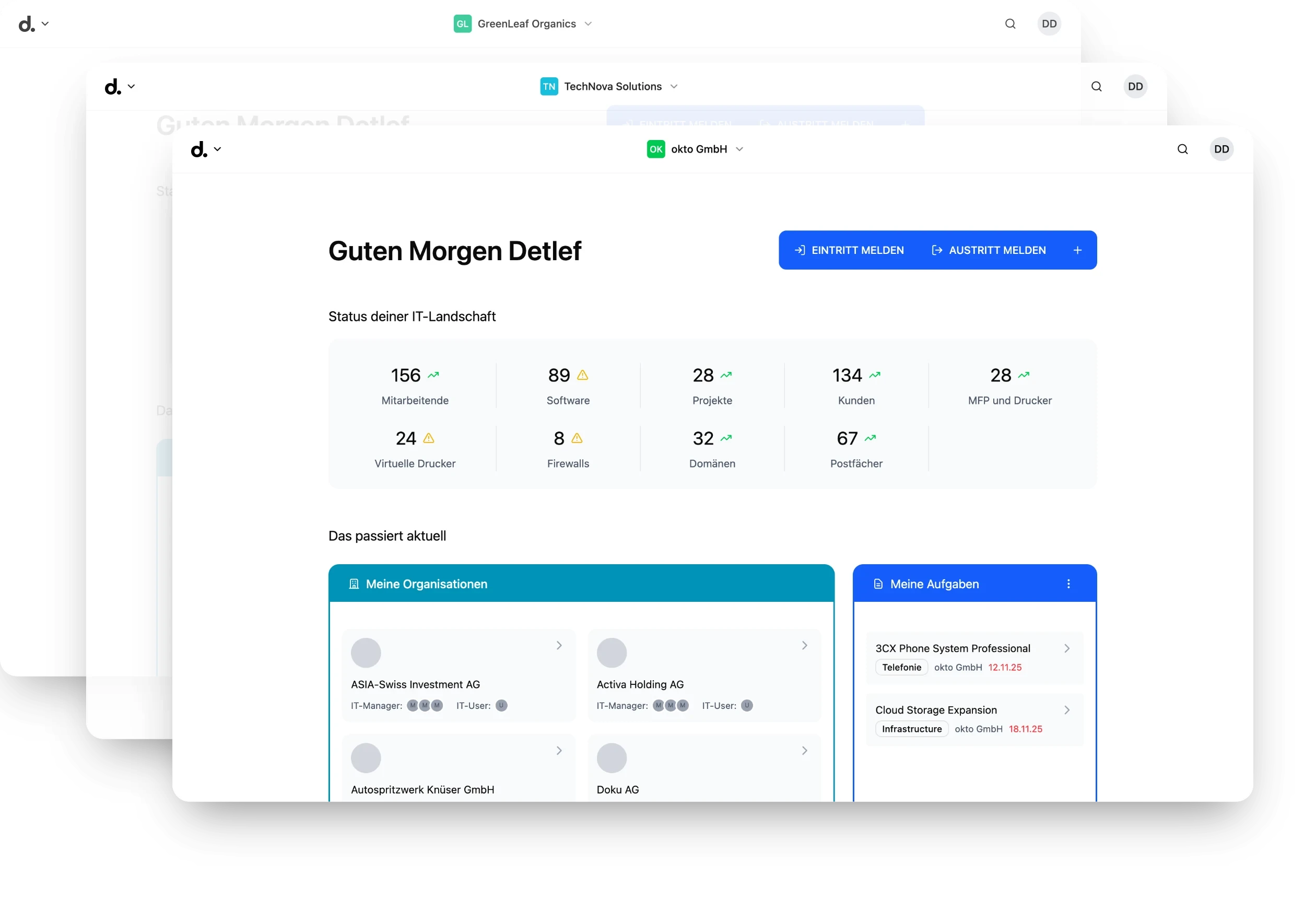The height and width of the screenshot is (909, 1316).
Task: Click the search icon in okto GmbH window
Action: coord(1182,149)
